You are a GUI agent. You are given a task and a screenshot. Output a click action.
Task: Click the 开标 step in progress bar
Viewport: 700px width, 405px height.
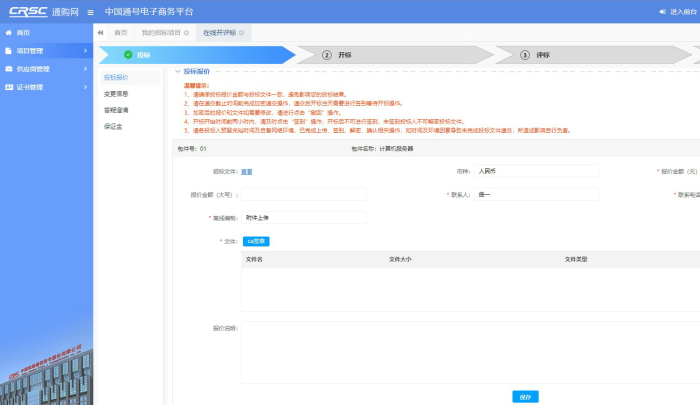[344, 55]
